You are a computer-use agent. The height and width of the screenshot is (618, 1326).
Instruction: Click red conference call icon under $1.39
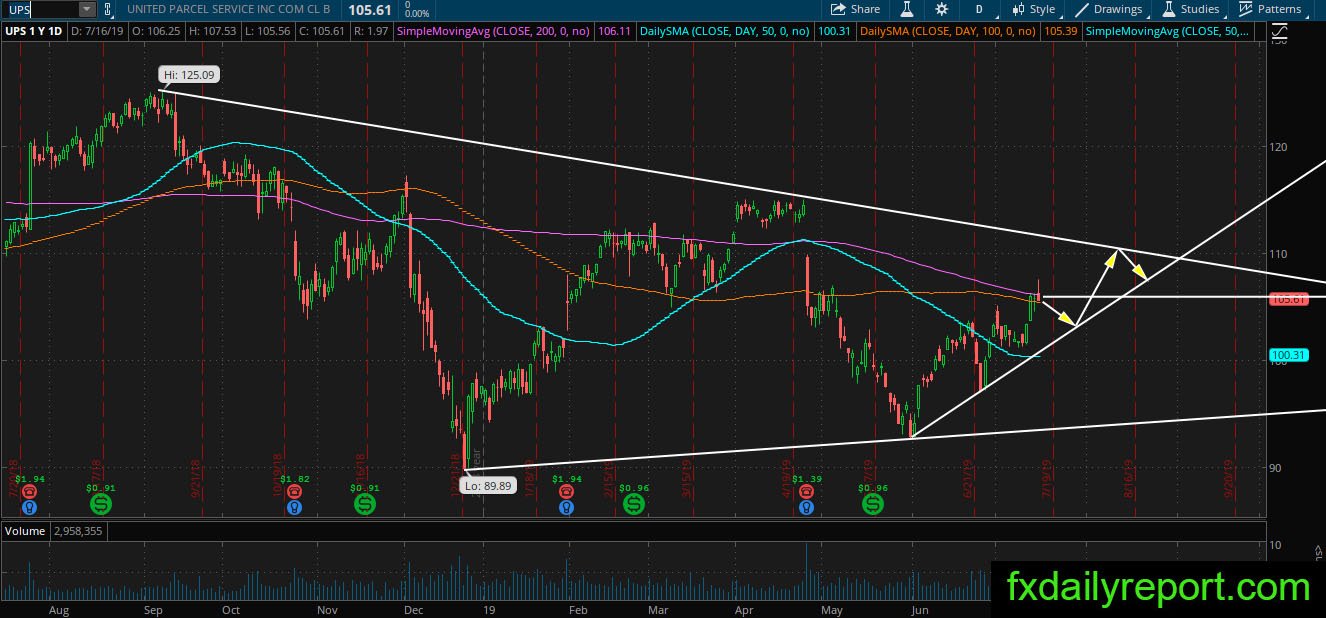coord(806,492)
